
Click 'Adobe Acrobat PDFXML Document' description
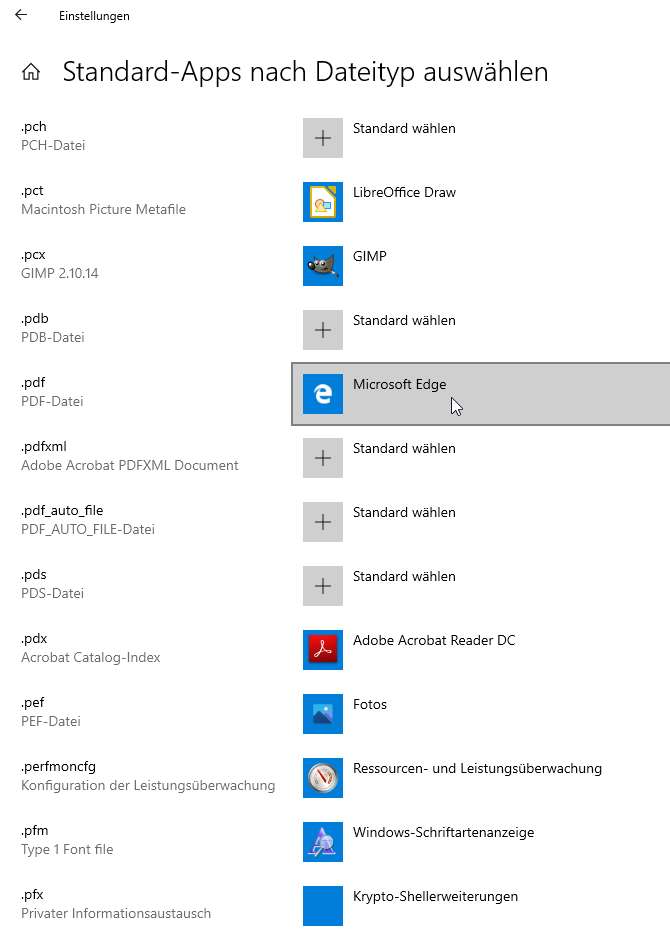point(130,466)
